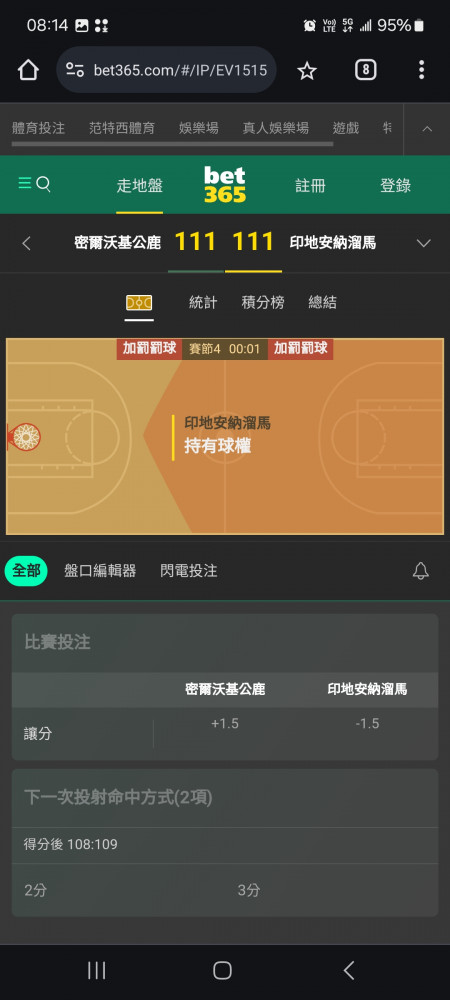Switch to 積分榜 tab
450x1000 pixels.
click(263, 302)
